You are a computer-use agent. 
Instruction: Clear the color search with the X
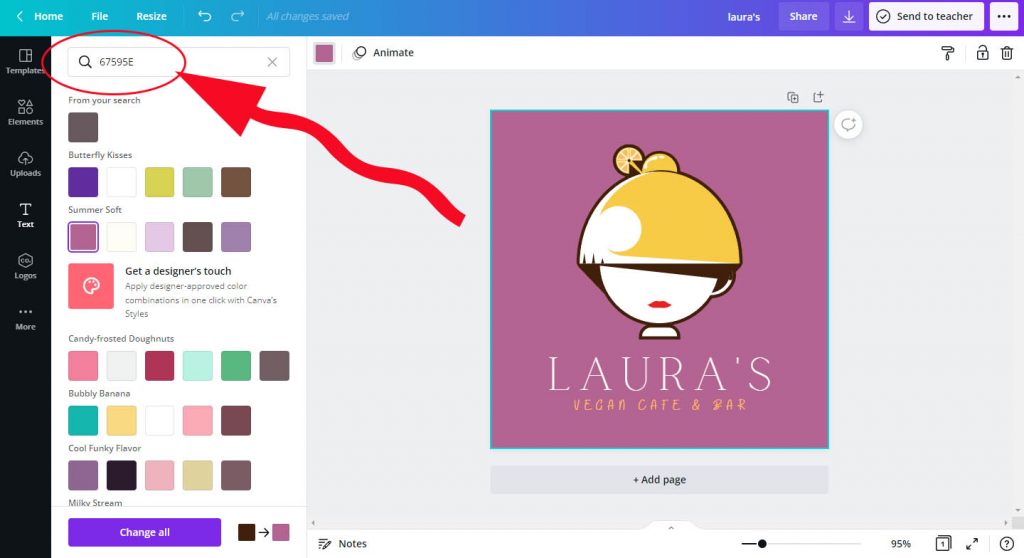272,62
